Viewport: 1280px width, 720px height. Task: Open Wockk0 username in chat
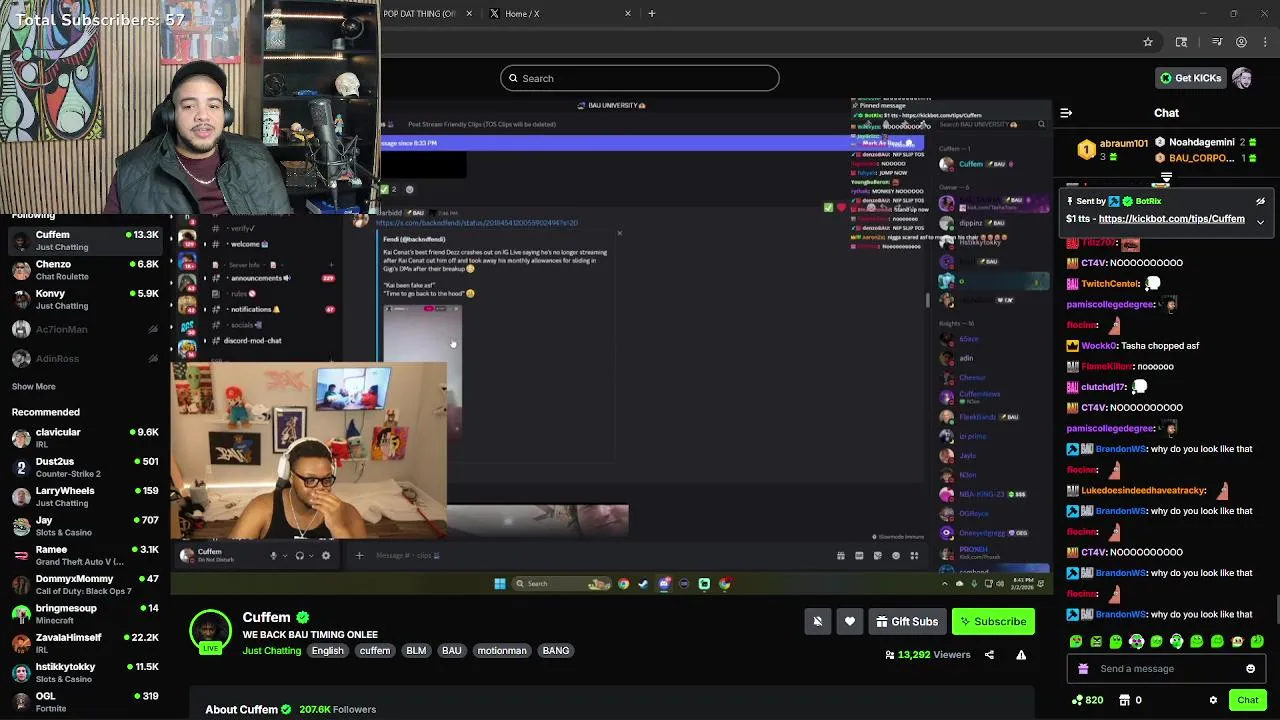point(1098,346)
